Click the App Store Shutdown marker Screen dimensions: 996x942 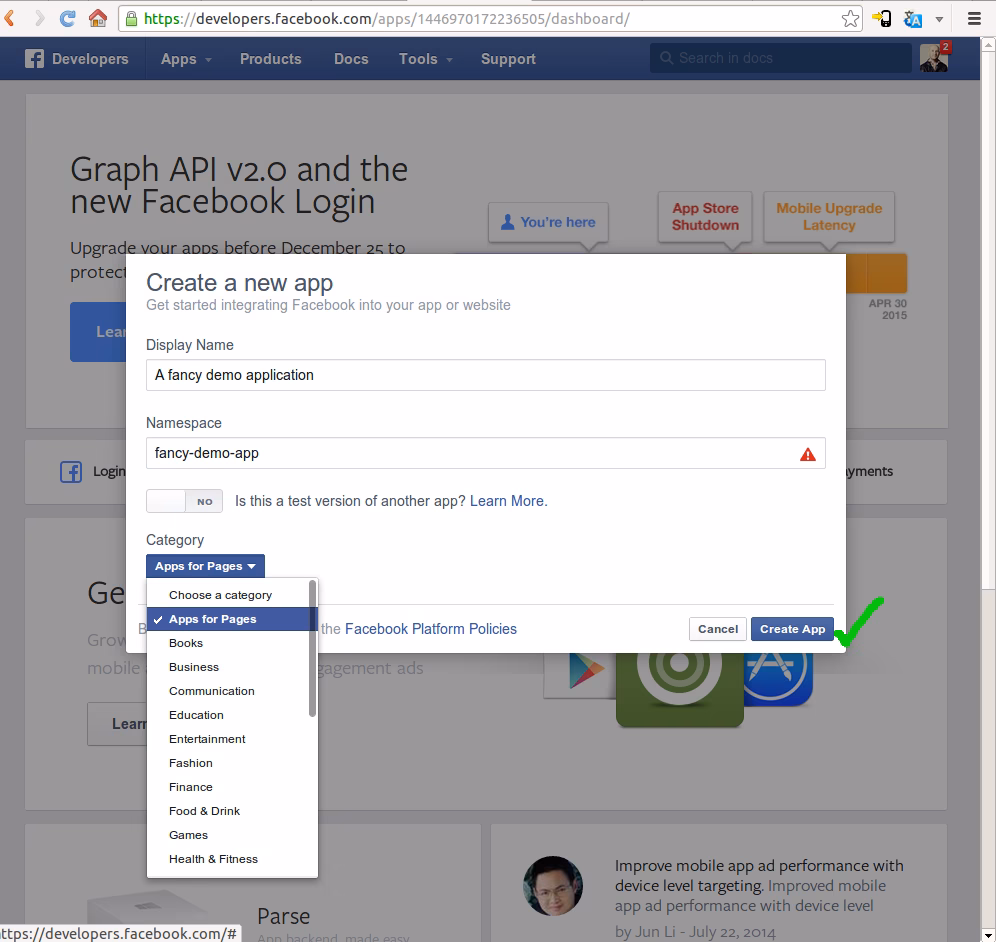tap(705, 217)
